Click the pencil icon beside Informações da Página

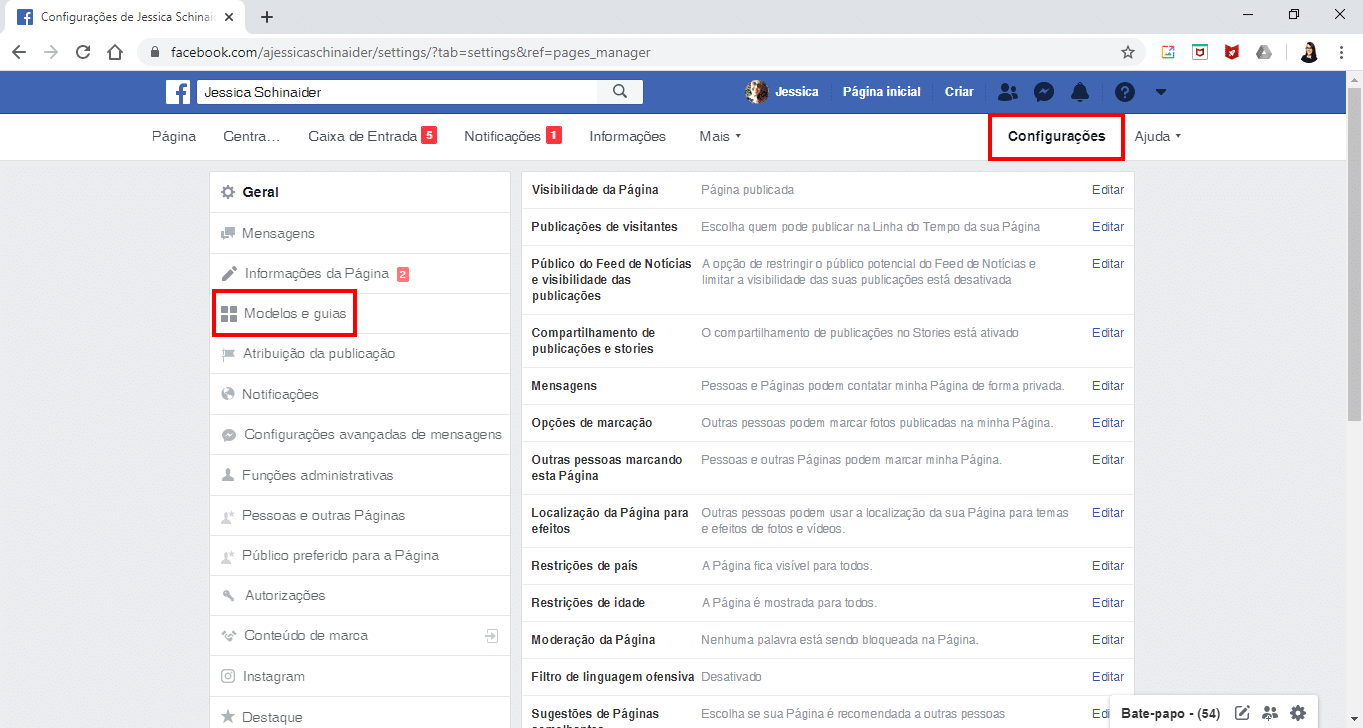[229, 273]
